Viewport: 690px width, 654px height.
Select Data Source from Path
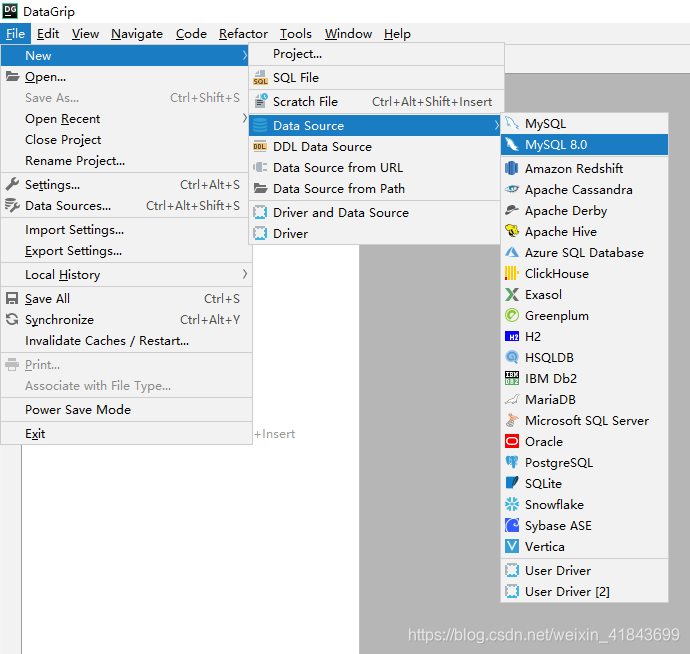[x=374, y=188]
